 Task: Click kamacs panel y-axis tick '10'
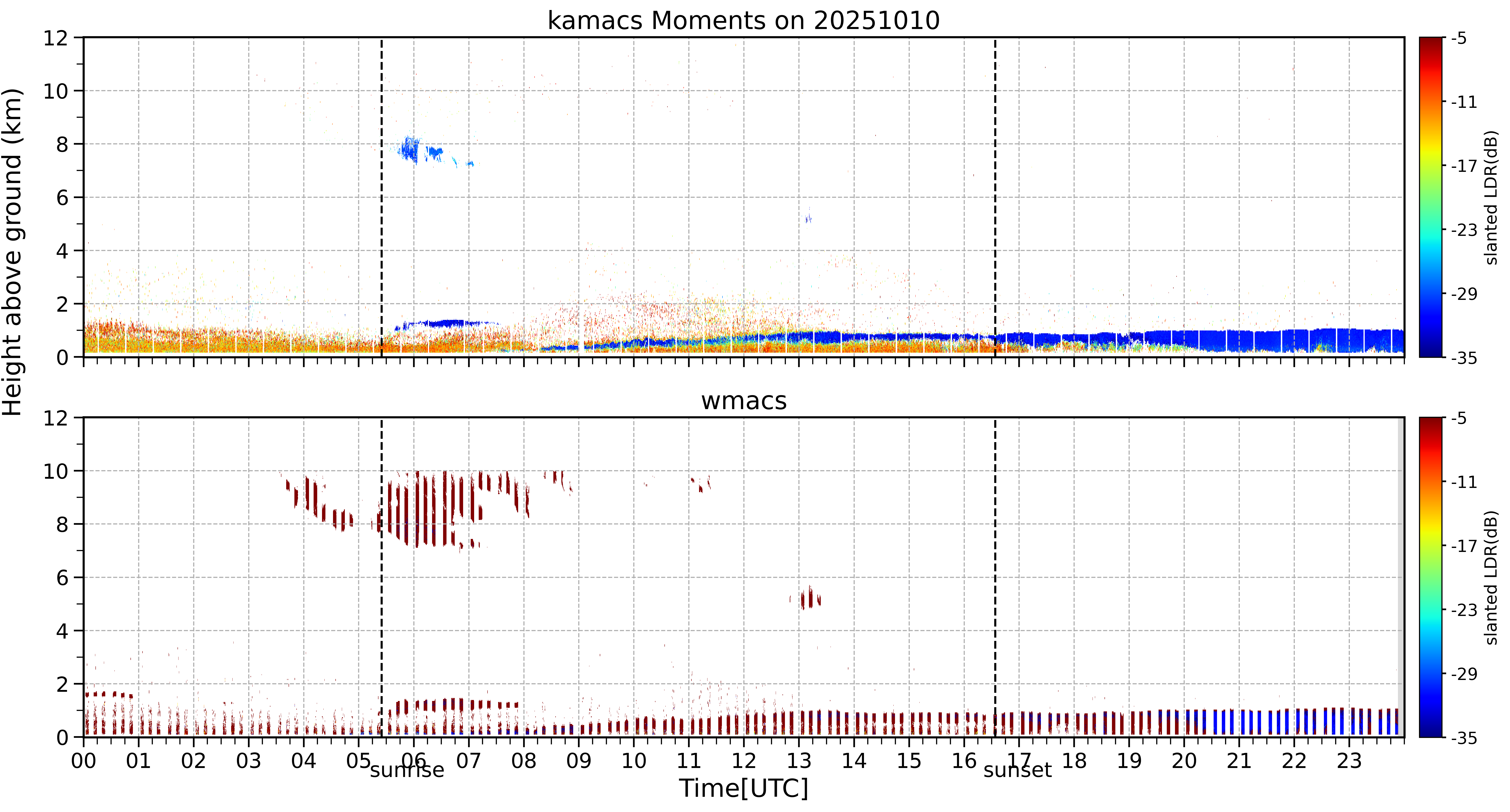tap(56, 91)
